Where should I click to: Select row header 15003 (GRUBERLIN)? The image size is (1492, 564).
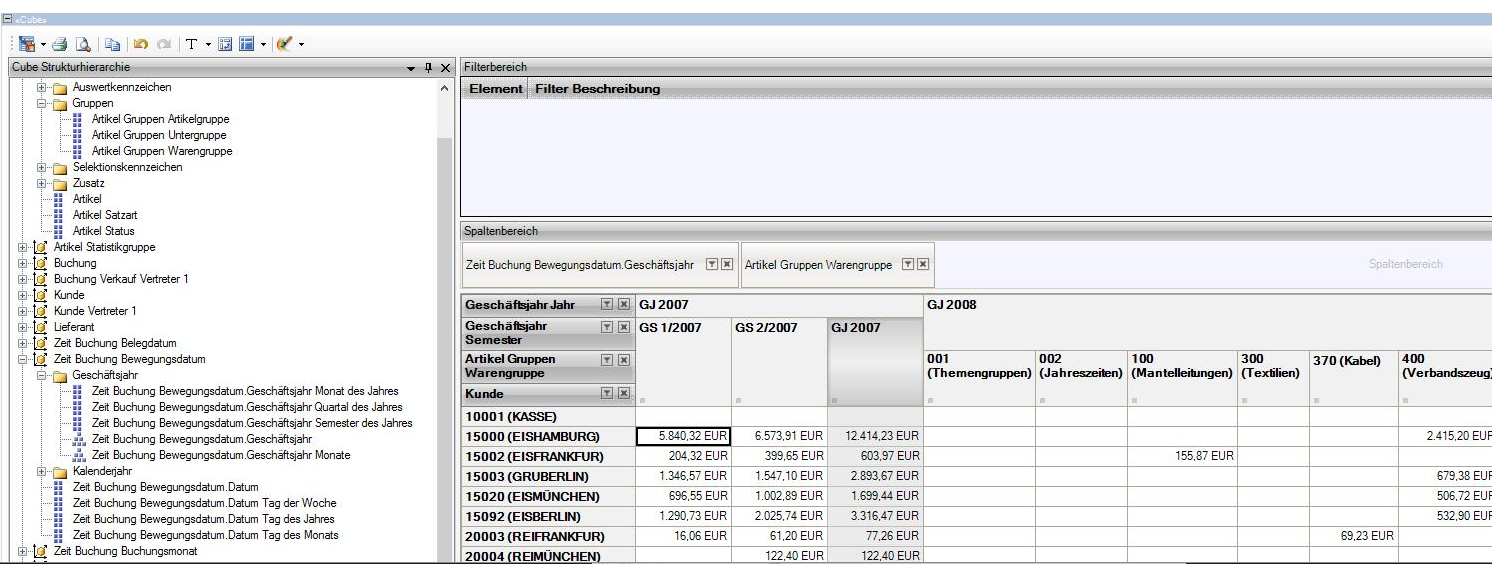(548, 476)
